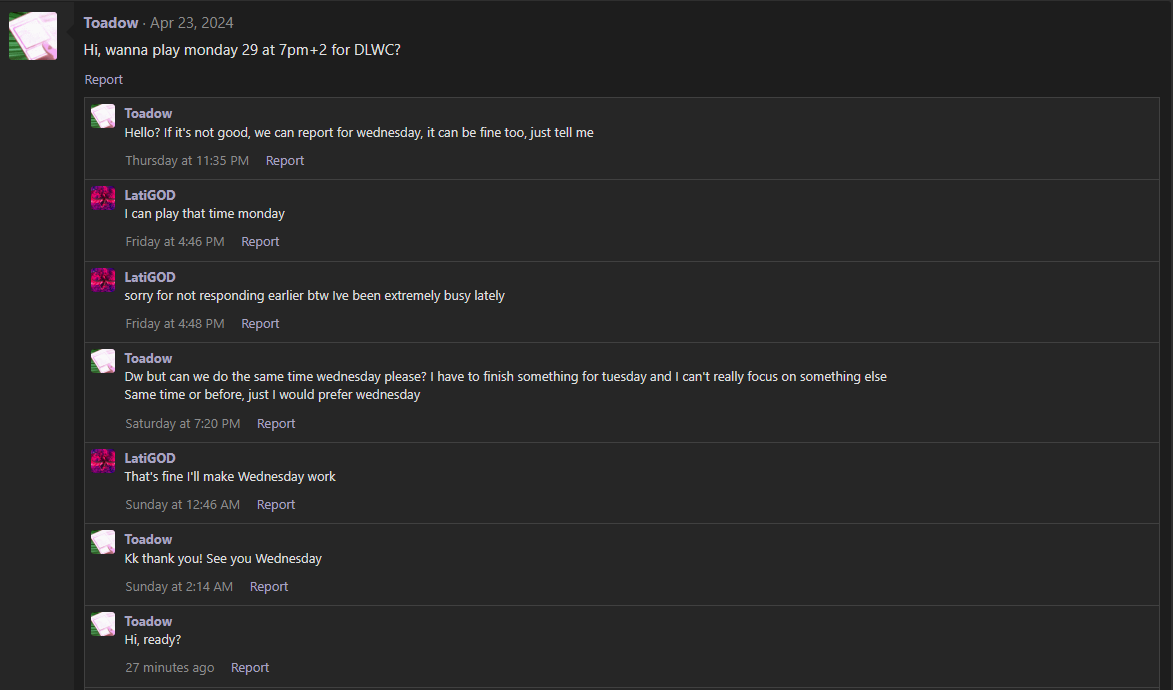This screenshot has height=690, width=1173.
Task: Report LatiGOD's reply from Friday at 4:46 PM
Action: (x=260, y=242)
